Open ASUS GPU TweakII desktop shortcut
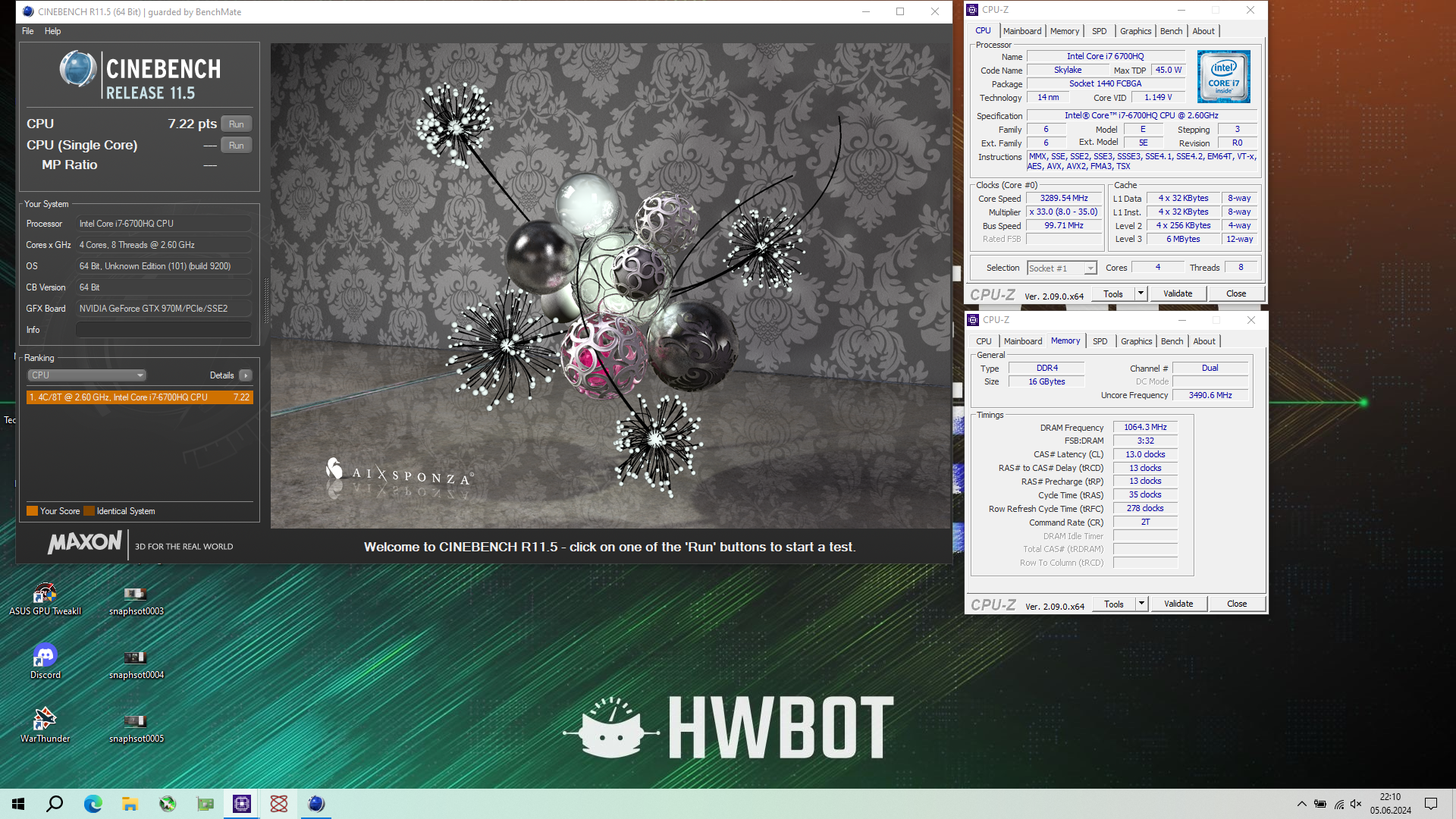The image size is (1456, 819). pyautogui.click(x=45, y=599)
